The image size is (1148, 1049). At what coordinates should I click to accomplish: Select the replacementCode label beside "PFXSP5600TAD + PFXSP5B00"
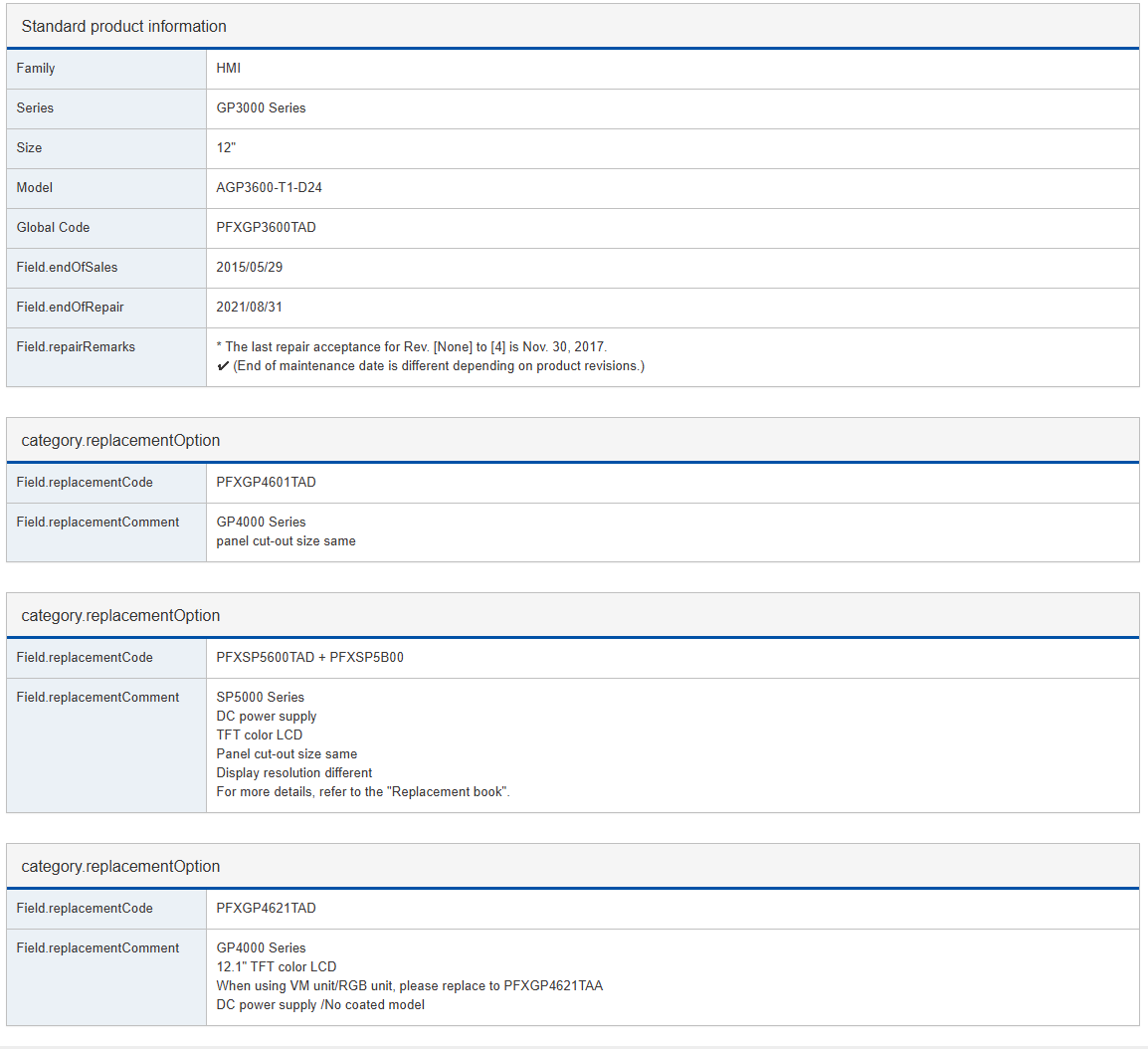(x=85, y=657)
